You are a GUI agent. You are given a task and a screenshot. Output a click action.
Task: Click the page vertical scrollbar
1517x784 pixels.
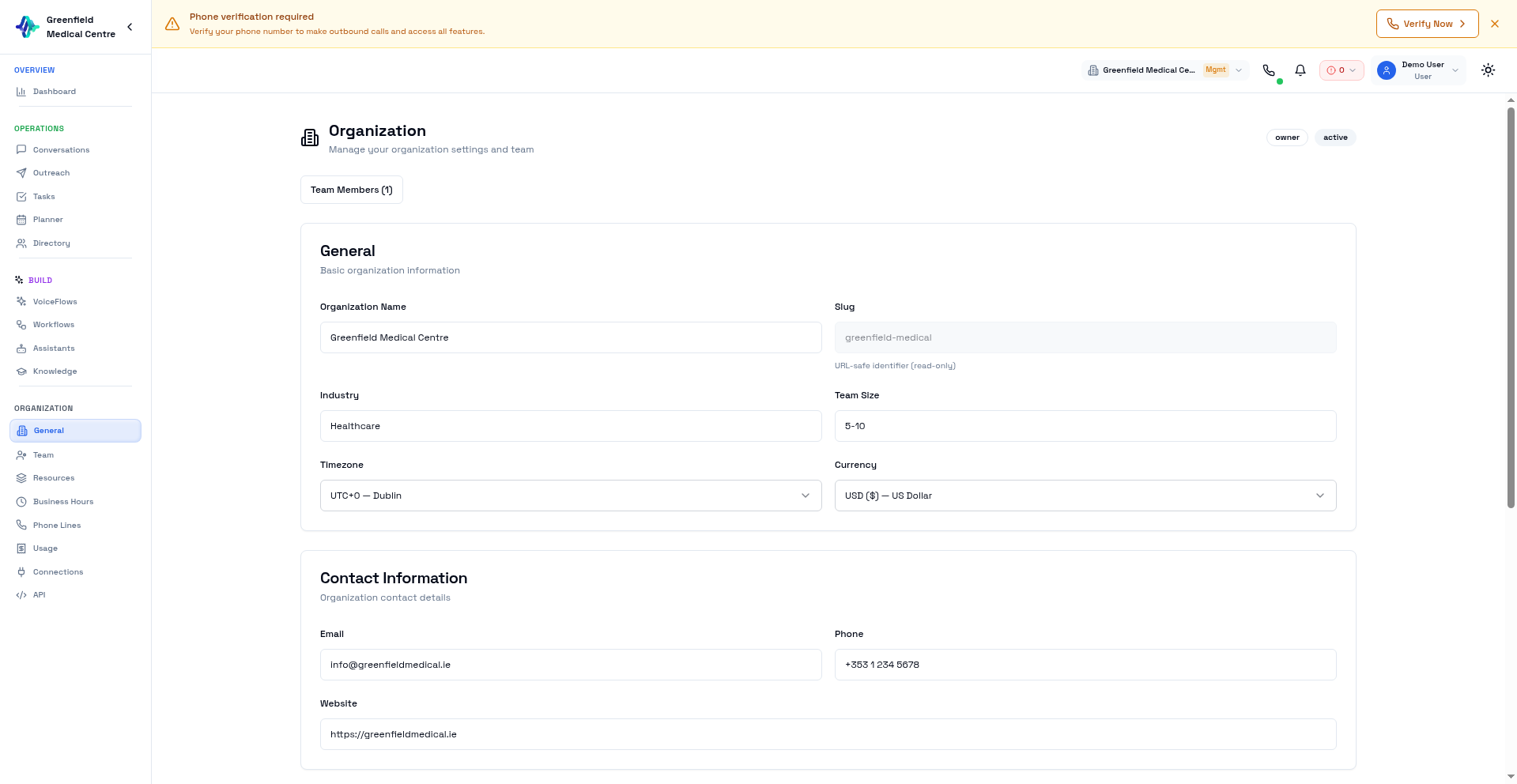[x=1511, y=307]
